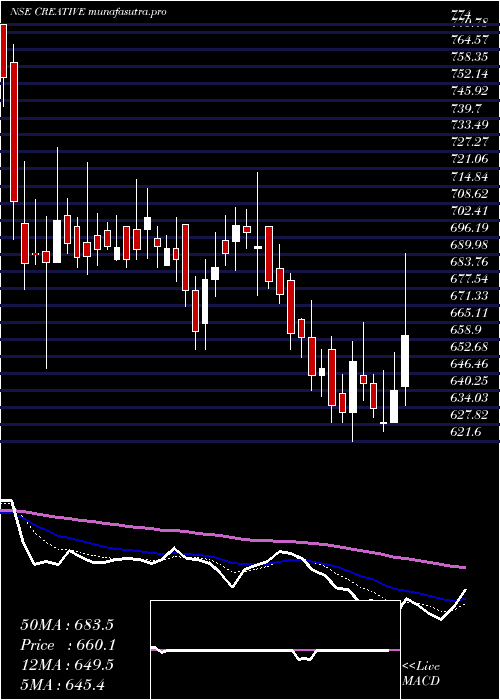Select the 733.49 price axis label
500x700 pixels.
(x=470, y=125)
